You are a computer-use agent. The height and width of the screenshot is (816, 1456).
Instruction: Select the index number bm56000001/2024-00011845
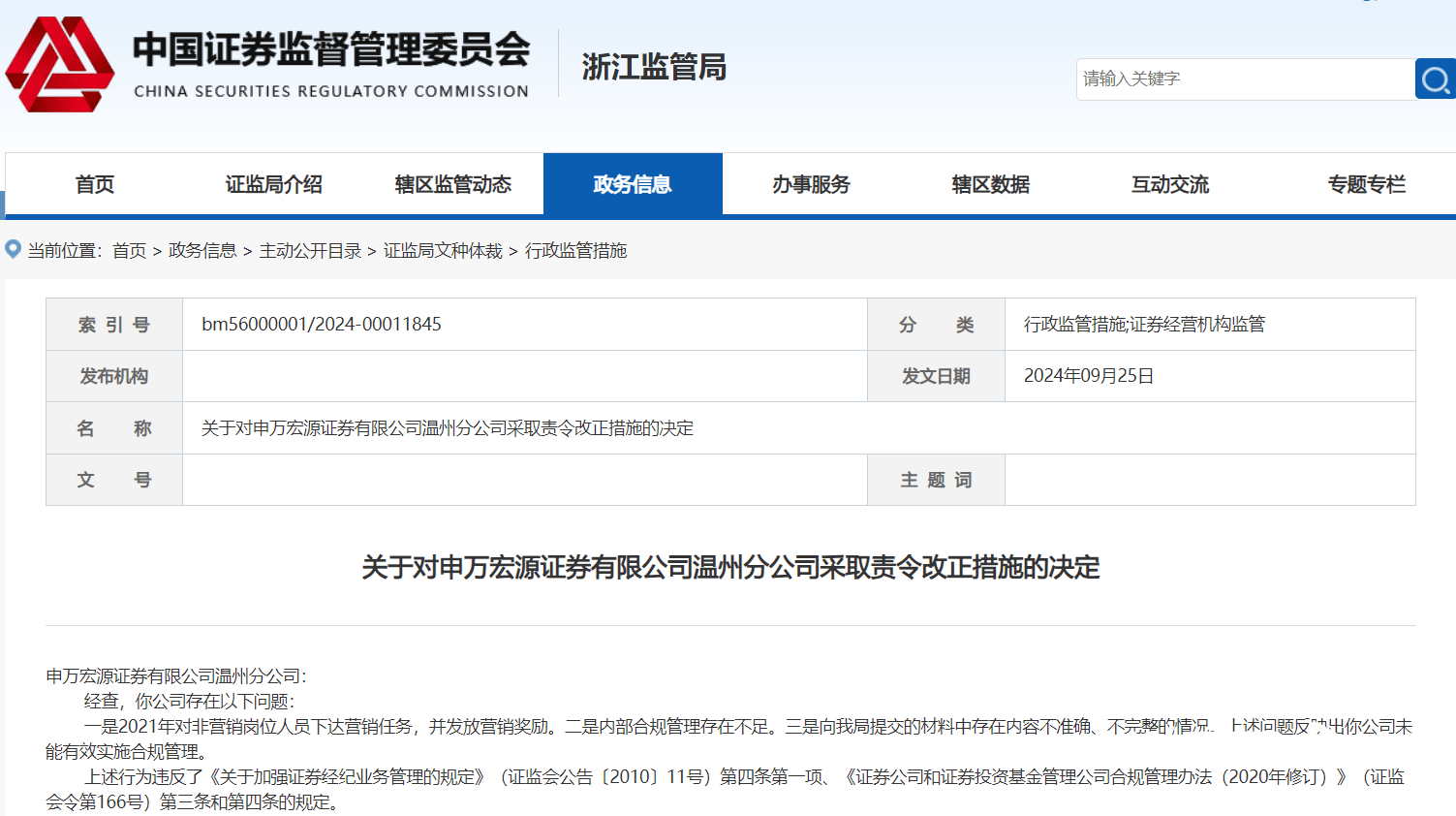[322, 324]
